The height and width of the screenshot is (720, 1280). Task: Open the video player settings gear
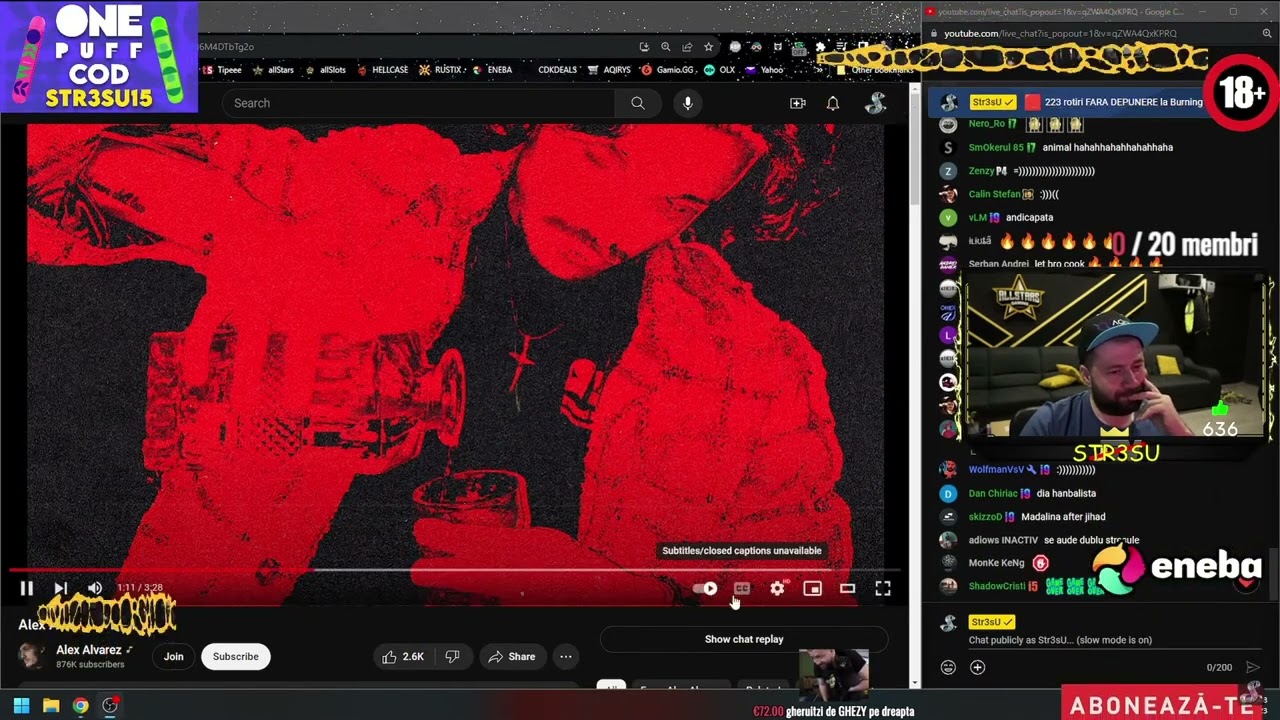click(777, 589)
